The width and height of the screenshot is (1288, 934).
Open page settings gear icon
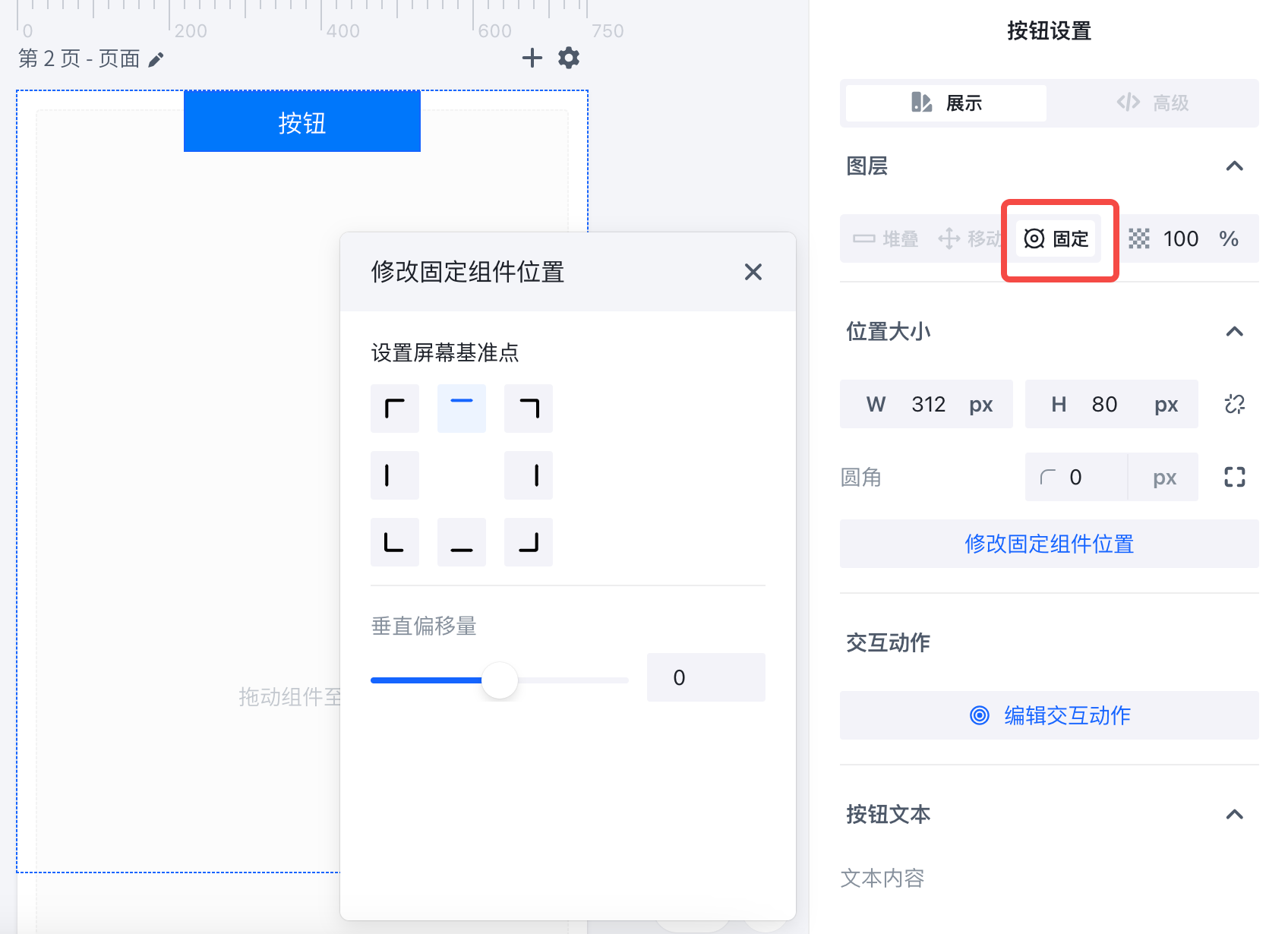tap(569, 58)
